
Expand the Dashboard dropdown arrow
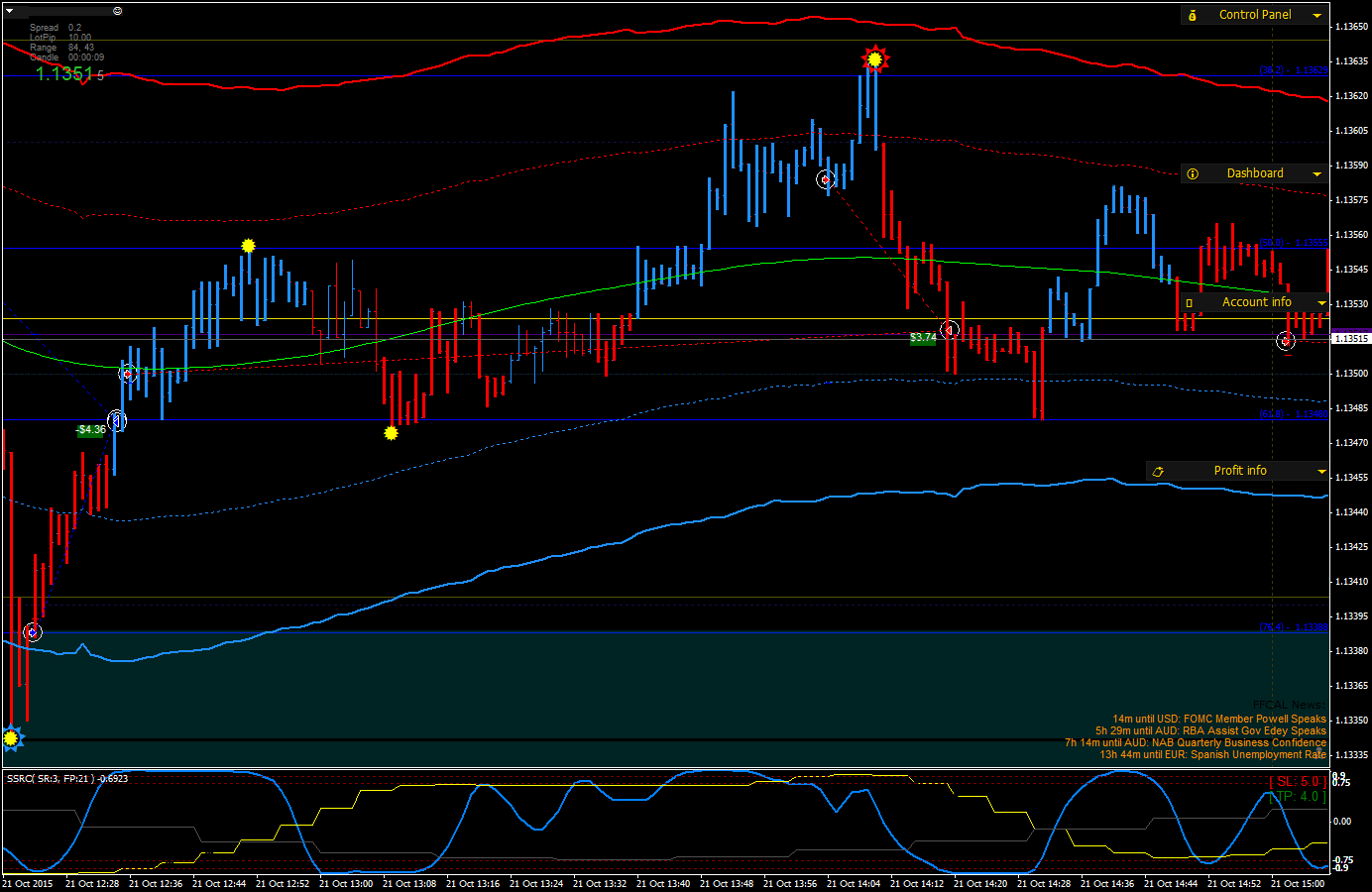tap(1317, 173)
